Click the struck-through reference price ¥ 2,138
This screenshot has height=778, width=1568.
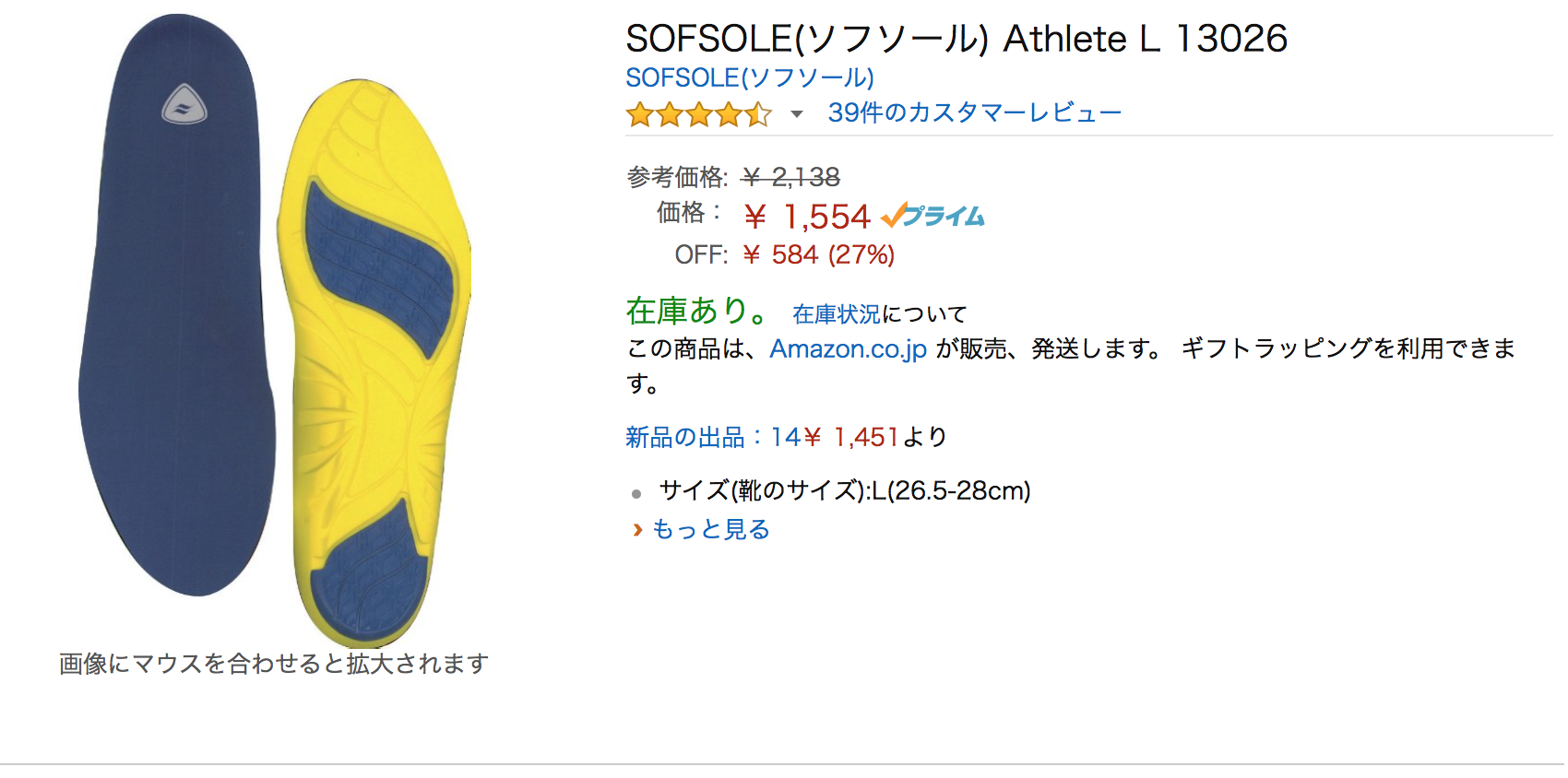(791, 176)
